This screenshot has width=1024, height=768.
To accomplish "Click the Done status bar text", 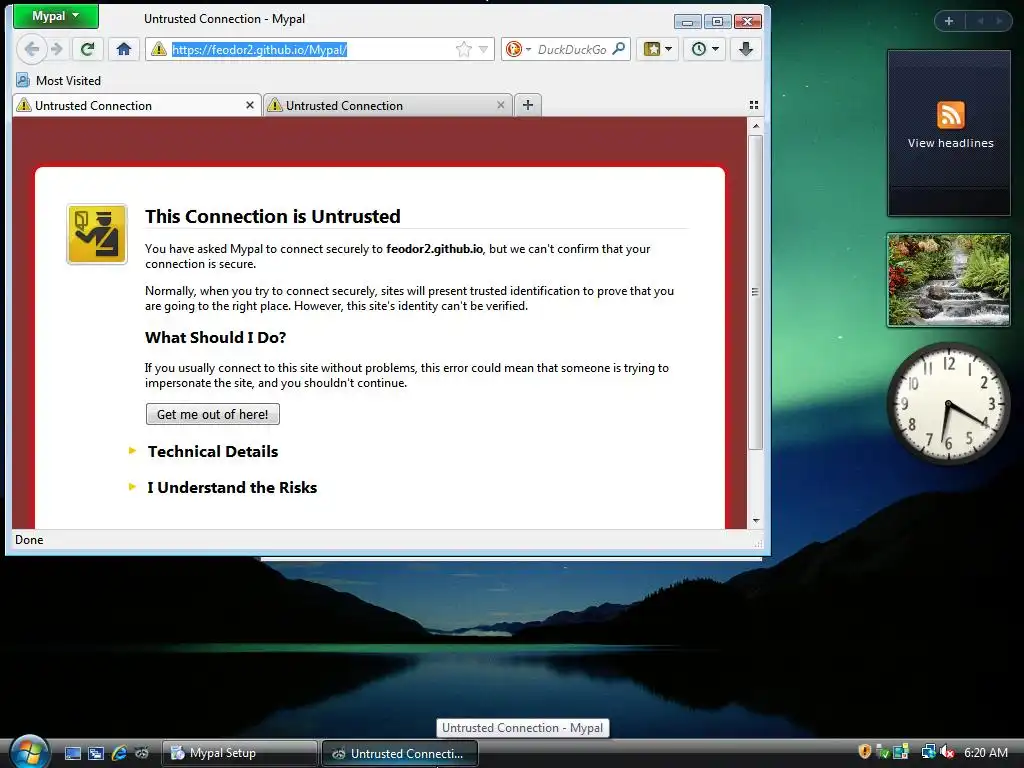I will [29, 540].
